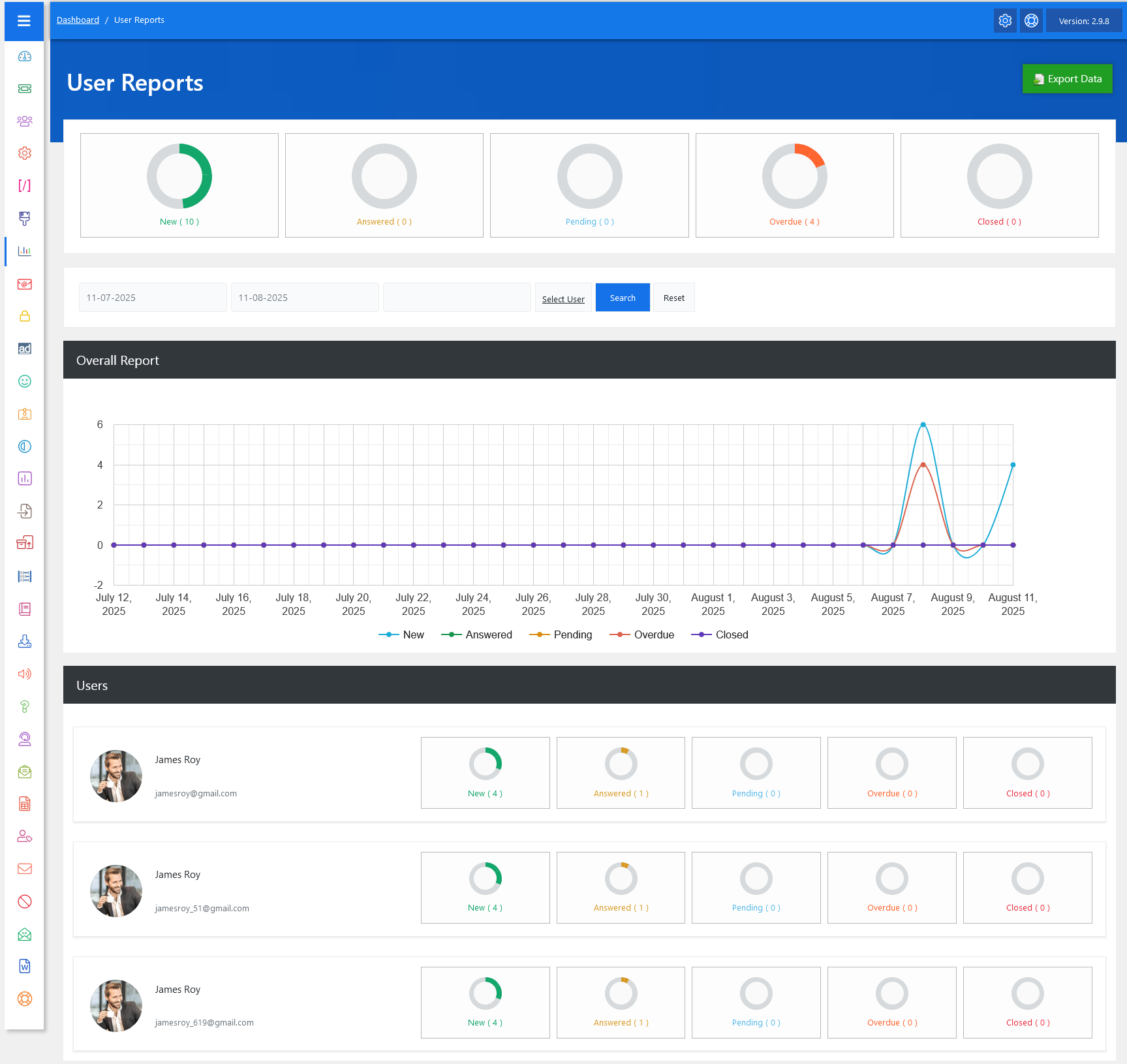
Task: Toggle the Overdue series in chart legend
Action: click(641, 634)
